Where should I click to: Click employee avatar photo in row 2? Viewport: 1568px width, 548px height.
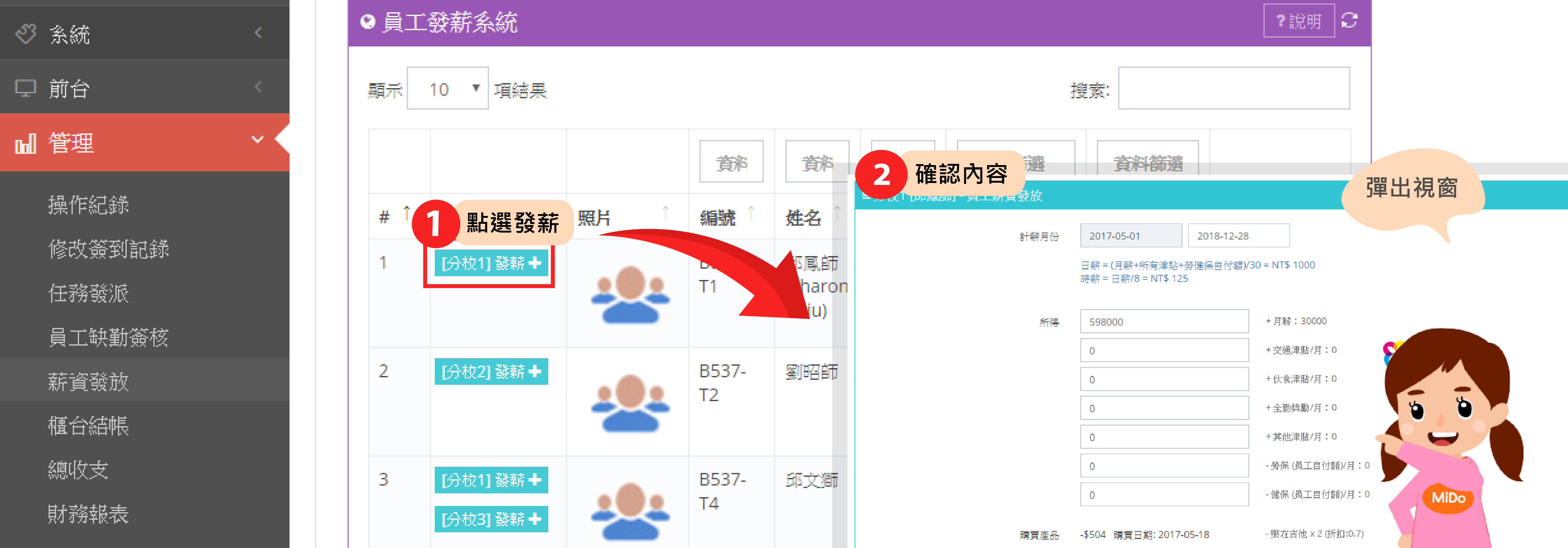pos(630,402)
